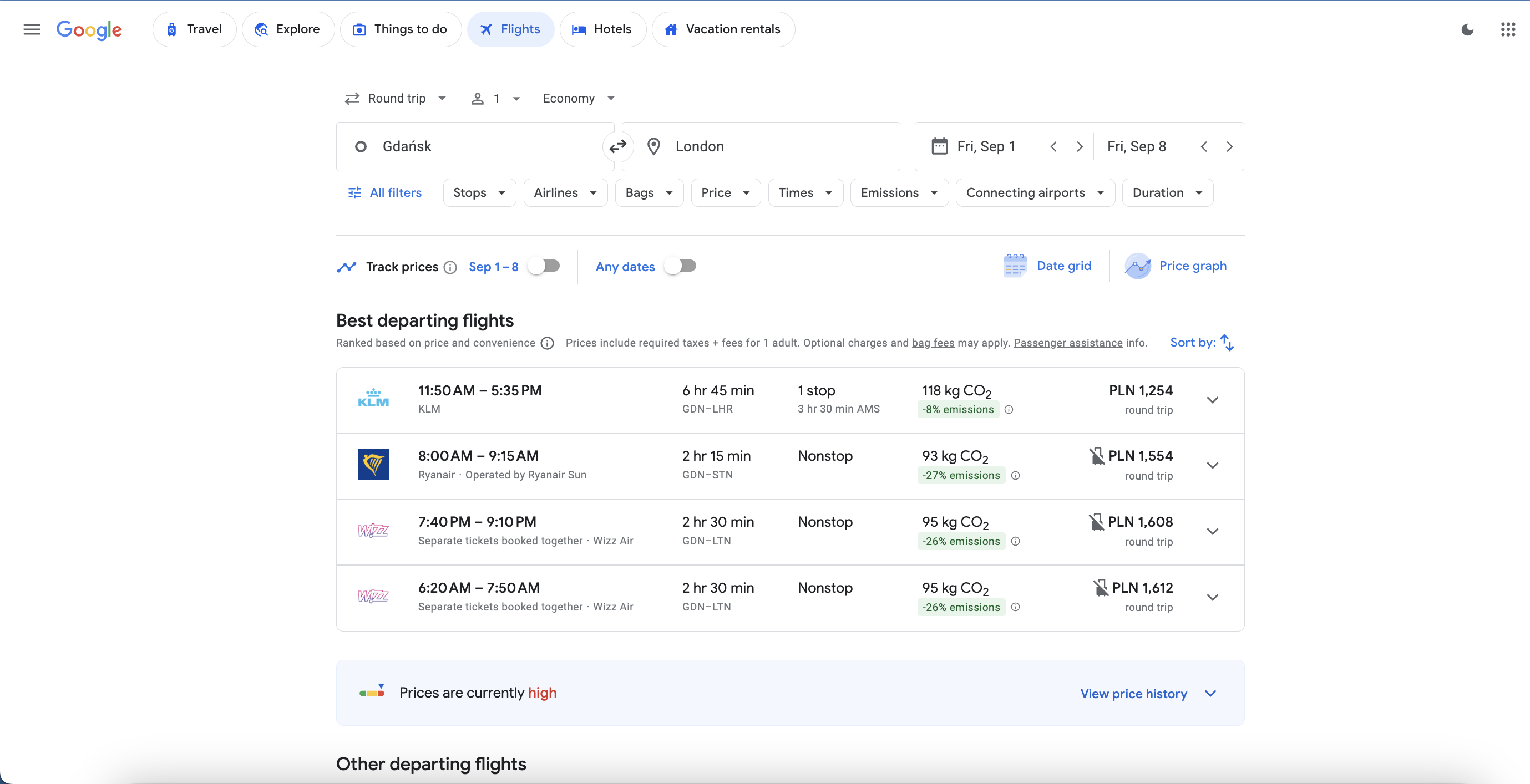Expand the KLM flight details
1530x784 pixels.
tap(1213, 399)
